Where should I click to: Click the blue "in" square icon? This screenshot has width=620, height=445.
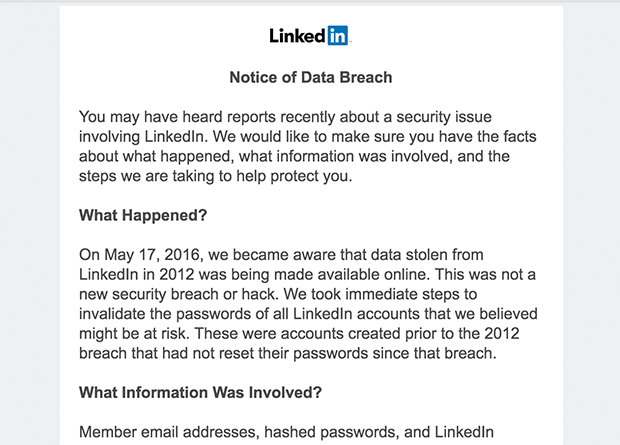point(338,36)
